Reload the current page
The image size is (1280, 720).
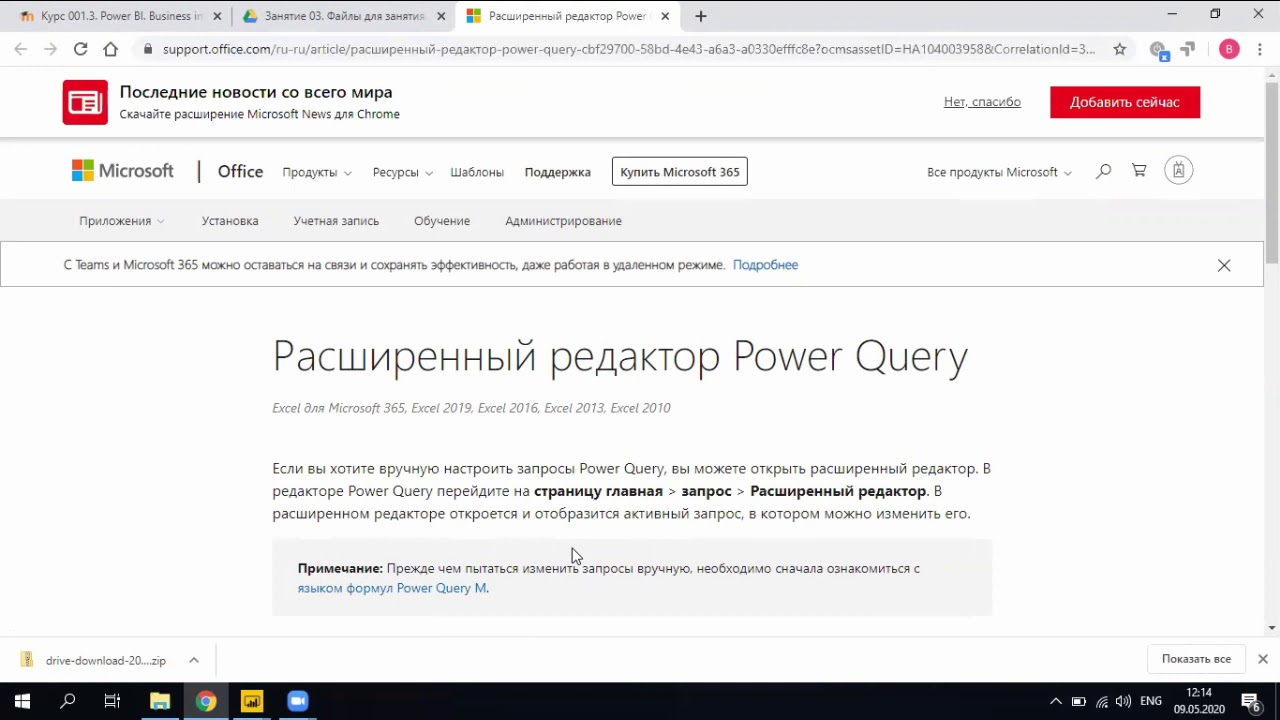tap(80, 49)
